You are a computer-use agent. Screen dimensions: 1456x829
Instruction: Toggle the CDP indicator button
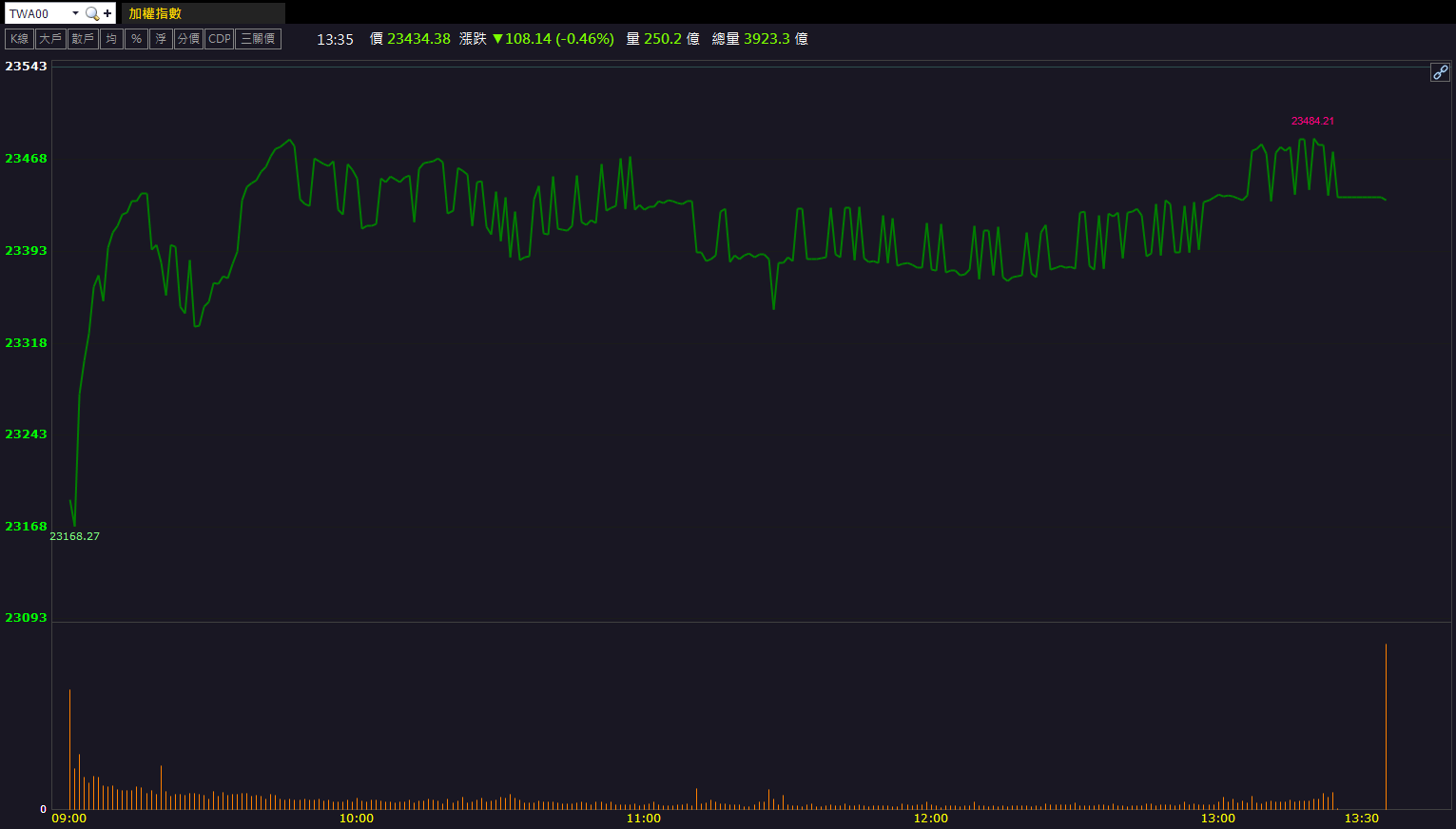click(x=220, y=39)
